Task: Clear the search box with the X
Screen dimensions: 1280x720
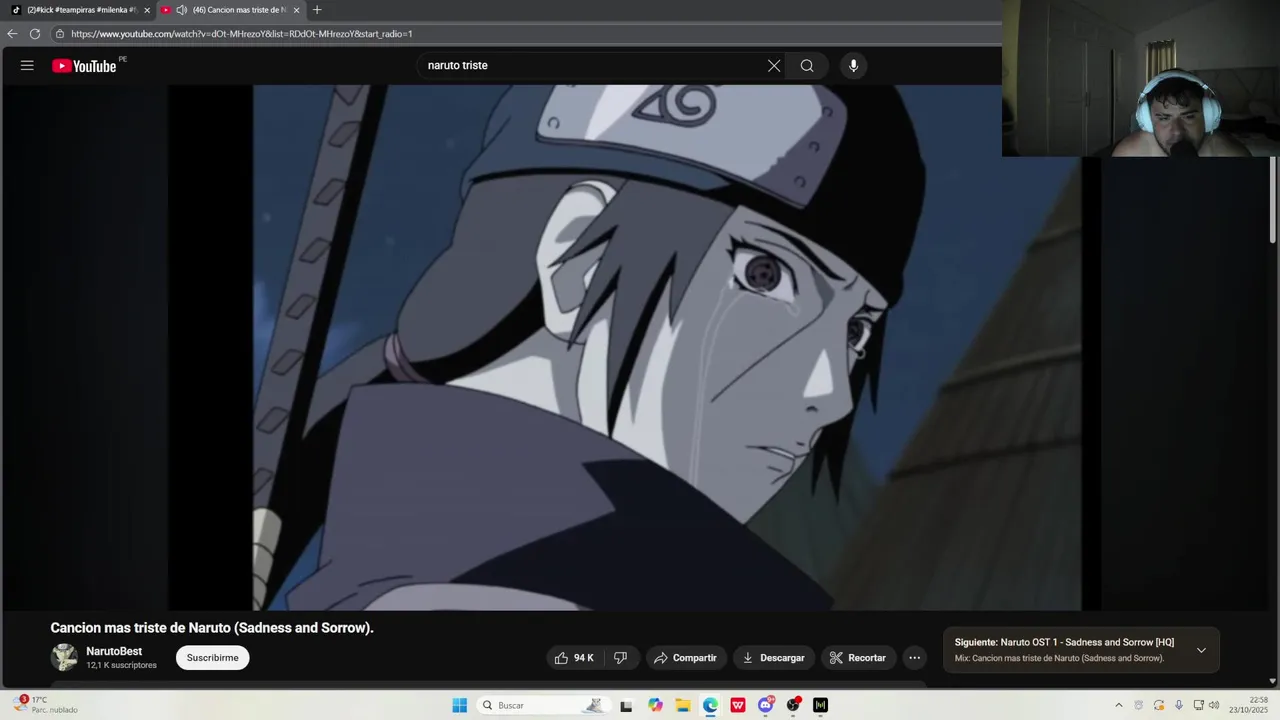Action: click(774, 66)
